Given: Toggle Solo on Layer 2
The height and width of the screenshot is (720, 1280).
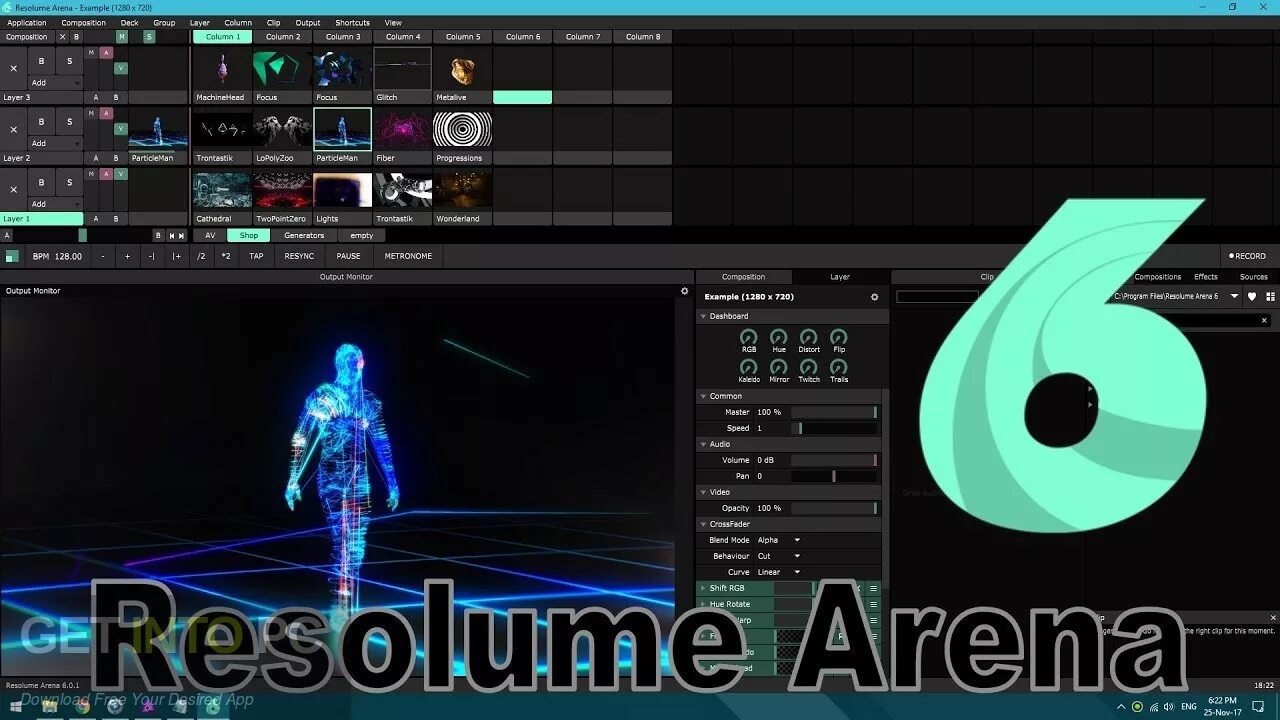Looking at the screenshot, I should coord(69,122).
